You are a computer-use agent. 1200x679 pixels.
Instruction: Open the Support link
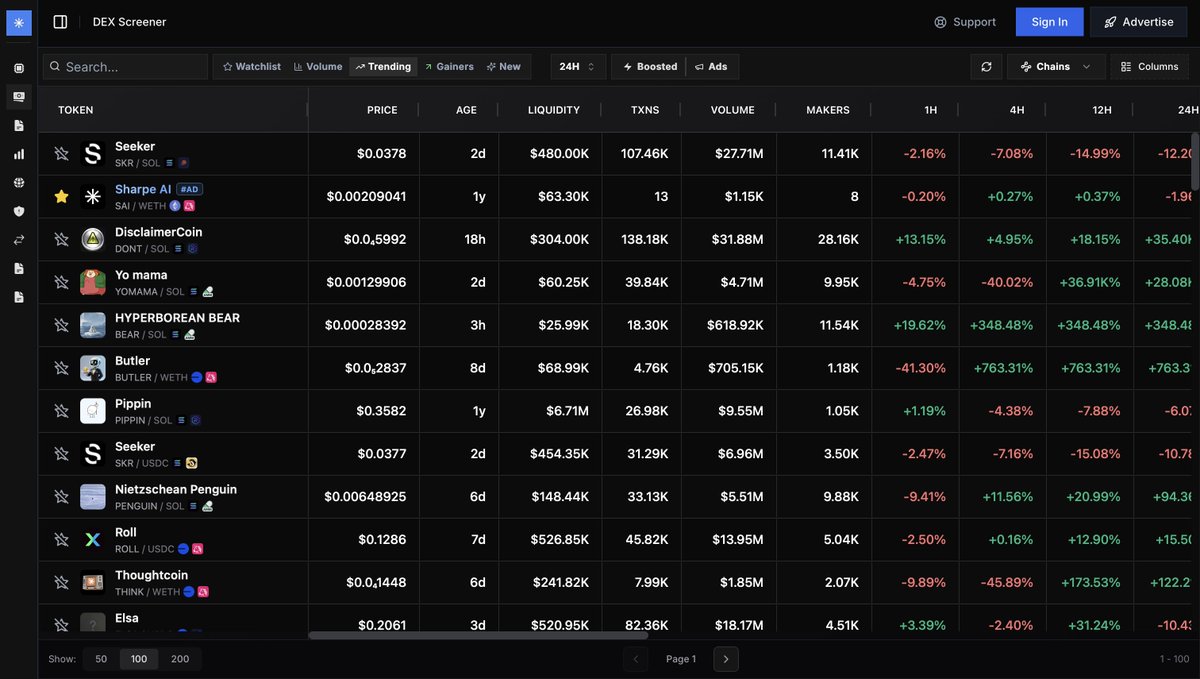coord(965,22)
